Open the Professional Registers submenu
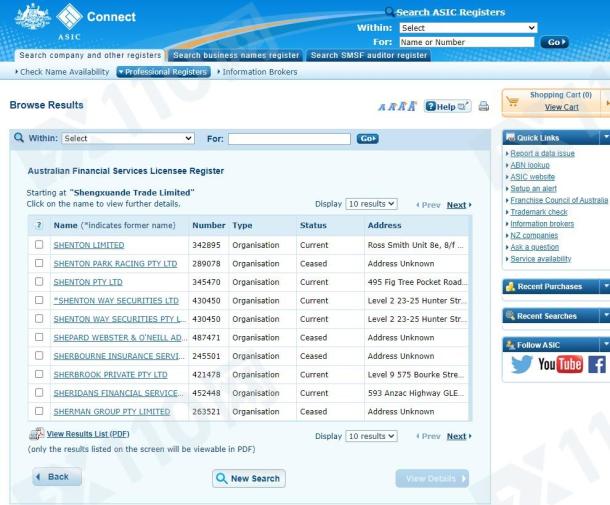 163,72
